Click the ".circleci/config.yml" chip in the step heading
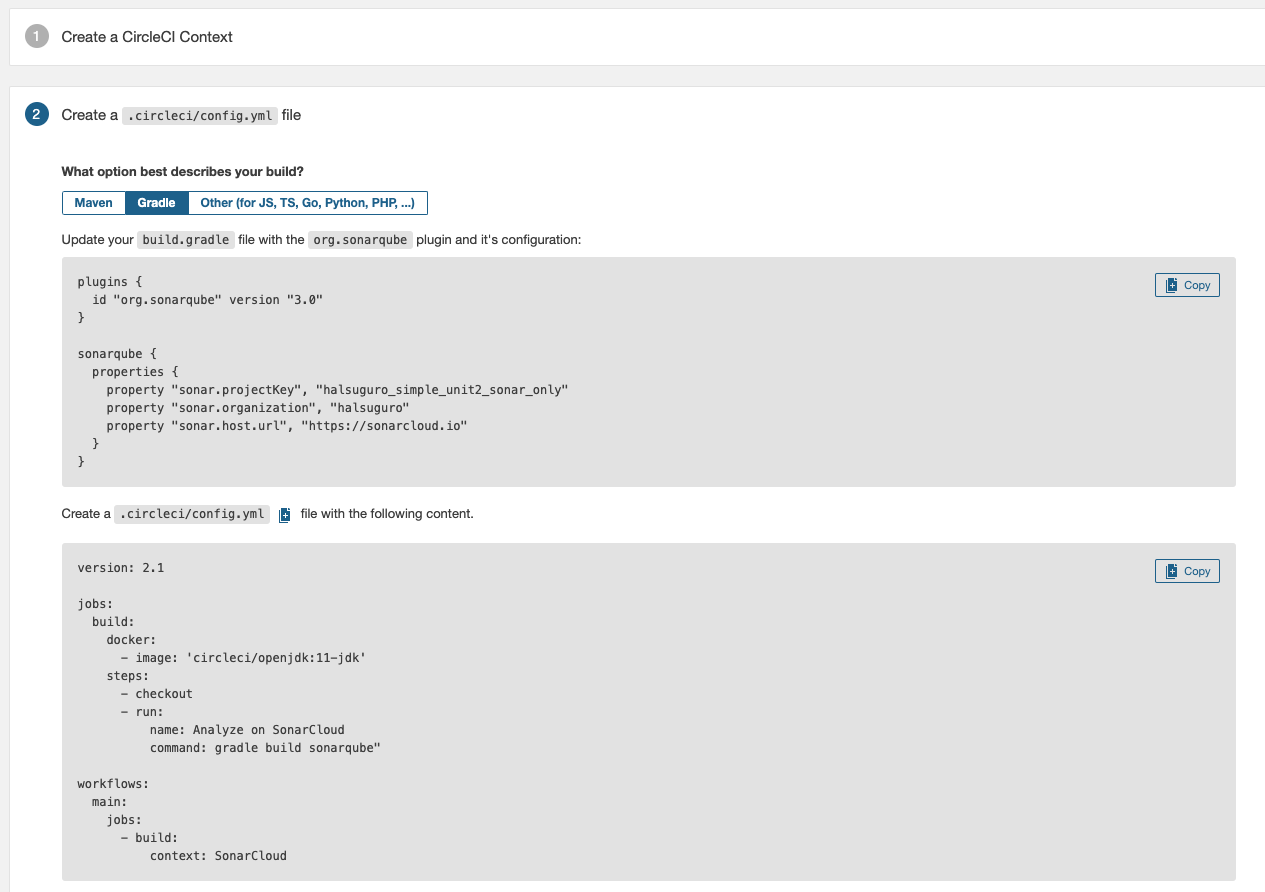Viewport: 1265px width, 892px height. [x=199, y=115]
